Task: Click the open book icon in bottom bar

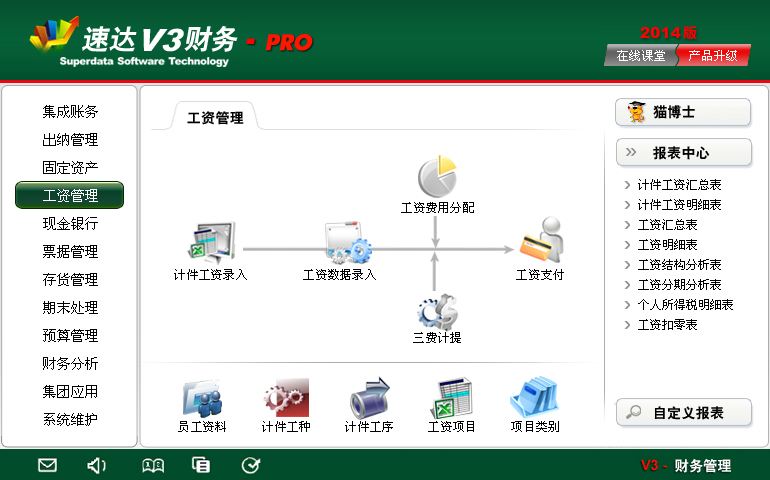Action: pos(153,465)
